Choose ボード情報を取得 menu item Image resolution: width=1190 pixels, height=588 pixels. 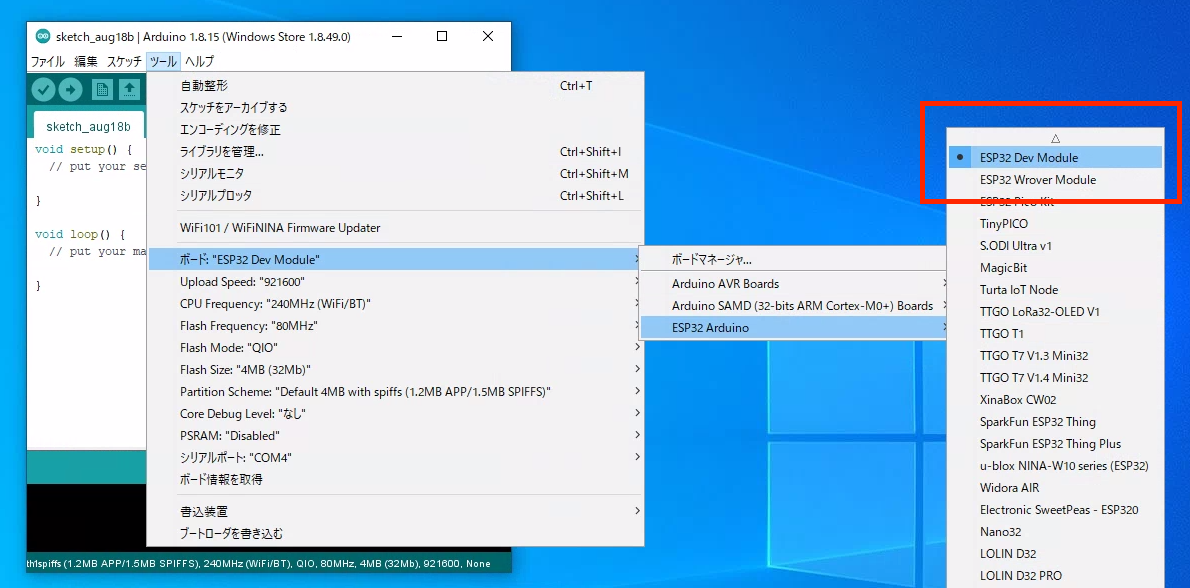coord(395,480)
